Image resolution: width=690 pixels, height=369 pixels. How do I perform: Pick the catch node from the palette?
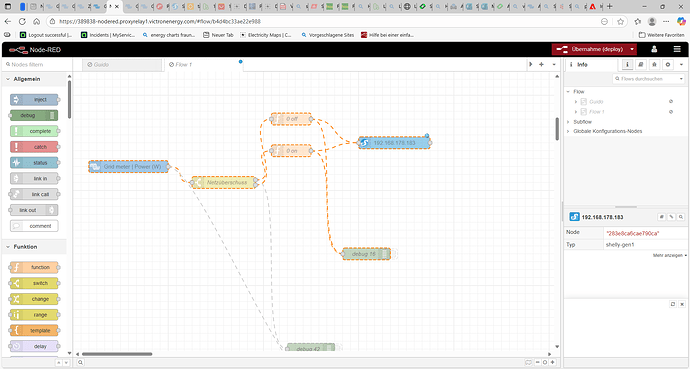34,147
